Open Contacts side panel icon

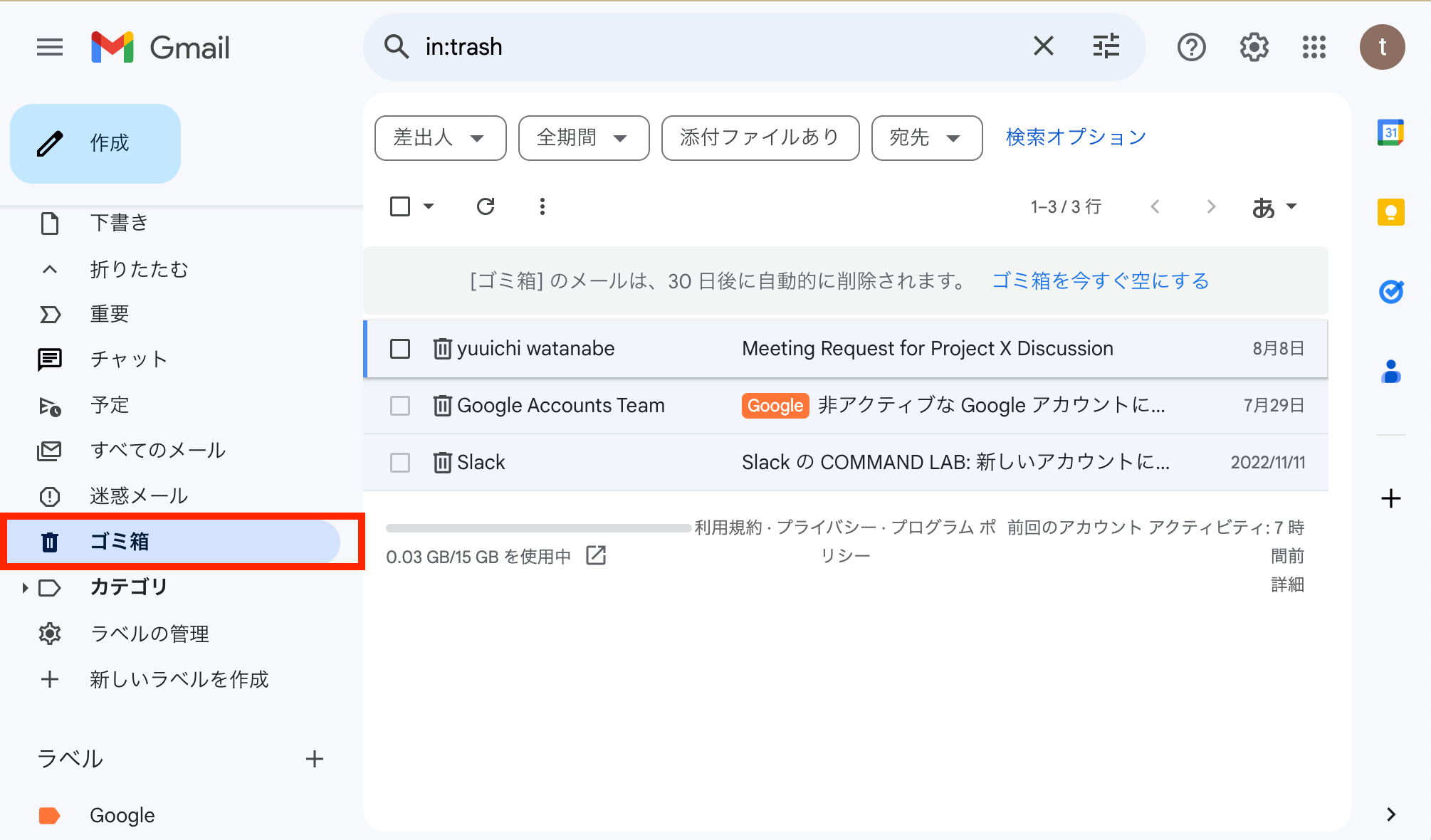click(1390, 372)
